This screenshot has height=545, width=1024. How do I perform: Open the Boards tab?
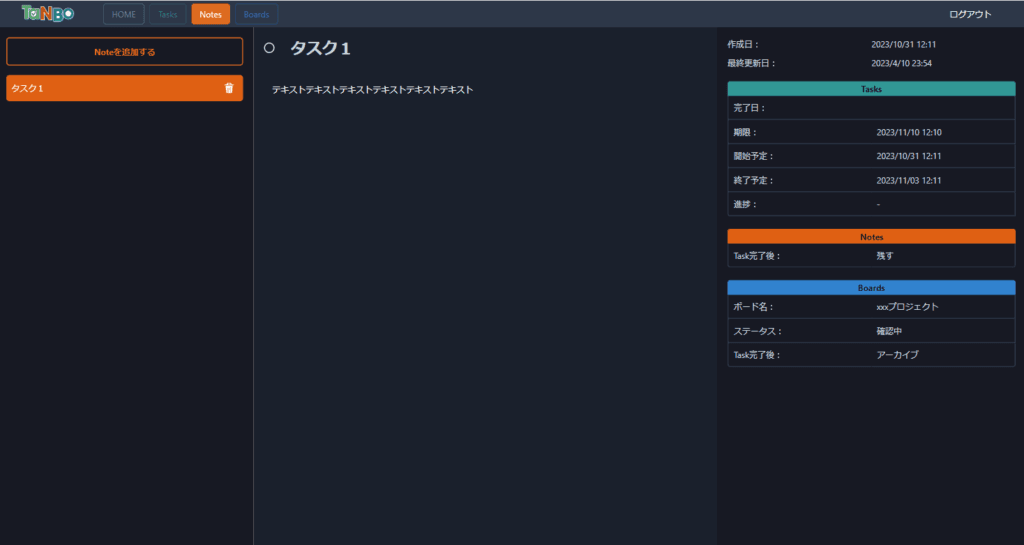[256, 14]
